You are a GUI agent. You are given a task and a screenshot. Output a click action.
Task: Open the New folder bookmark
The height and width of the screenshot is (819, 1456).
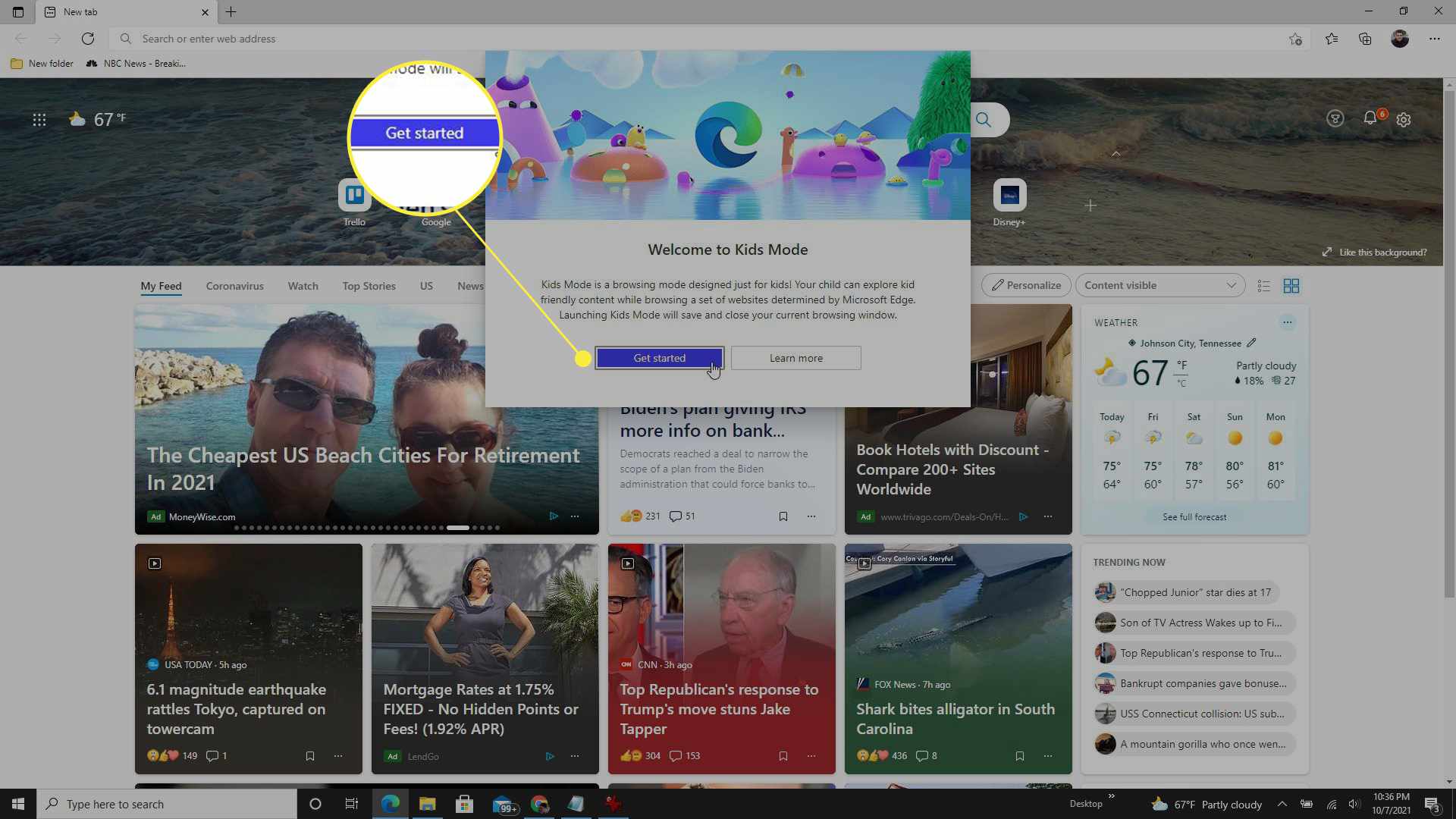coord(42,64)
